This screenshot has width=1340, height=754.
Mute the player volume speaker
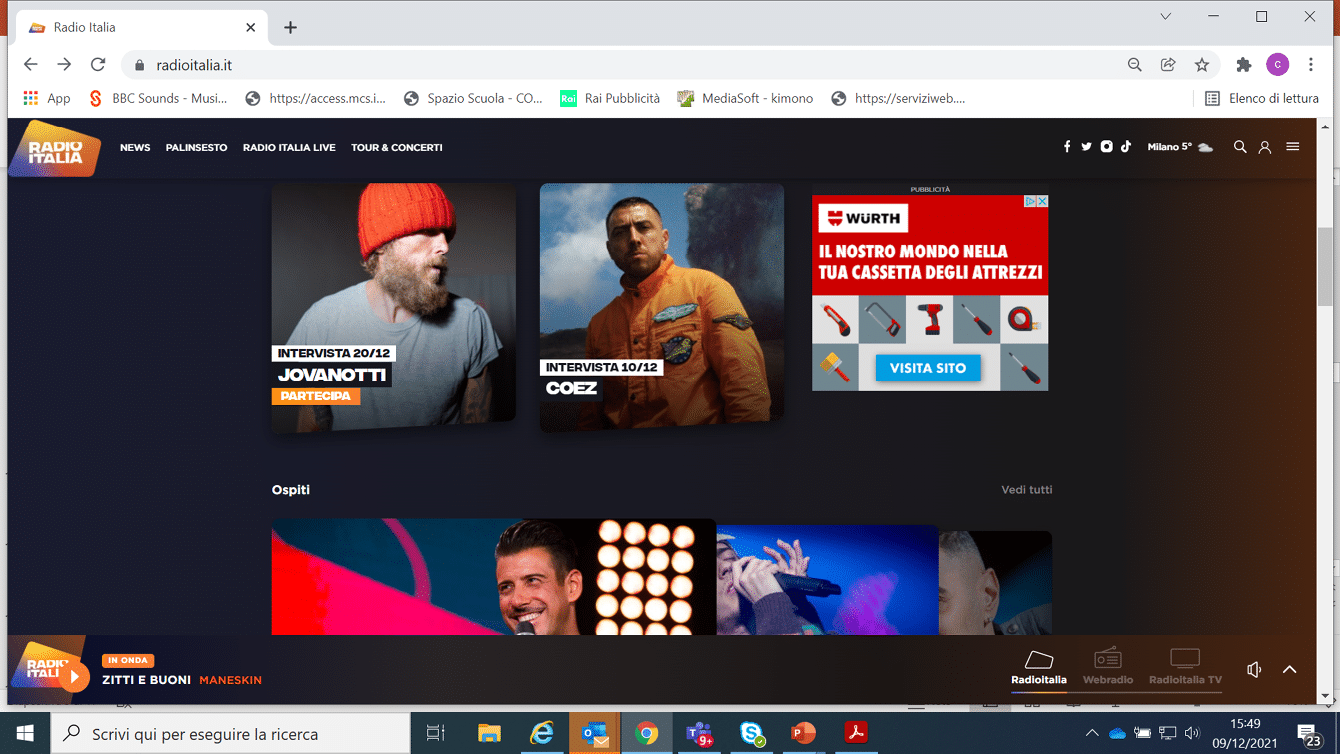tap(1254, 670)
